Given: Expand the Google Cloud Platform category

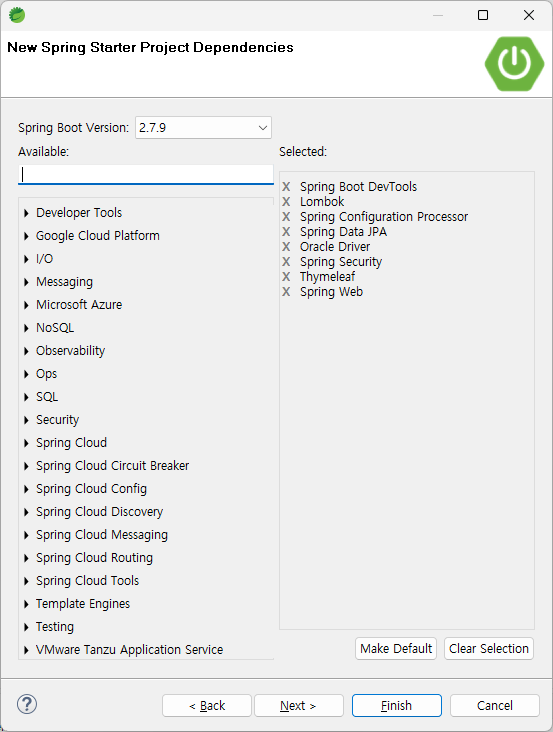Looking at the screenshot, I should coord(26,236).
